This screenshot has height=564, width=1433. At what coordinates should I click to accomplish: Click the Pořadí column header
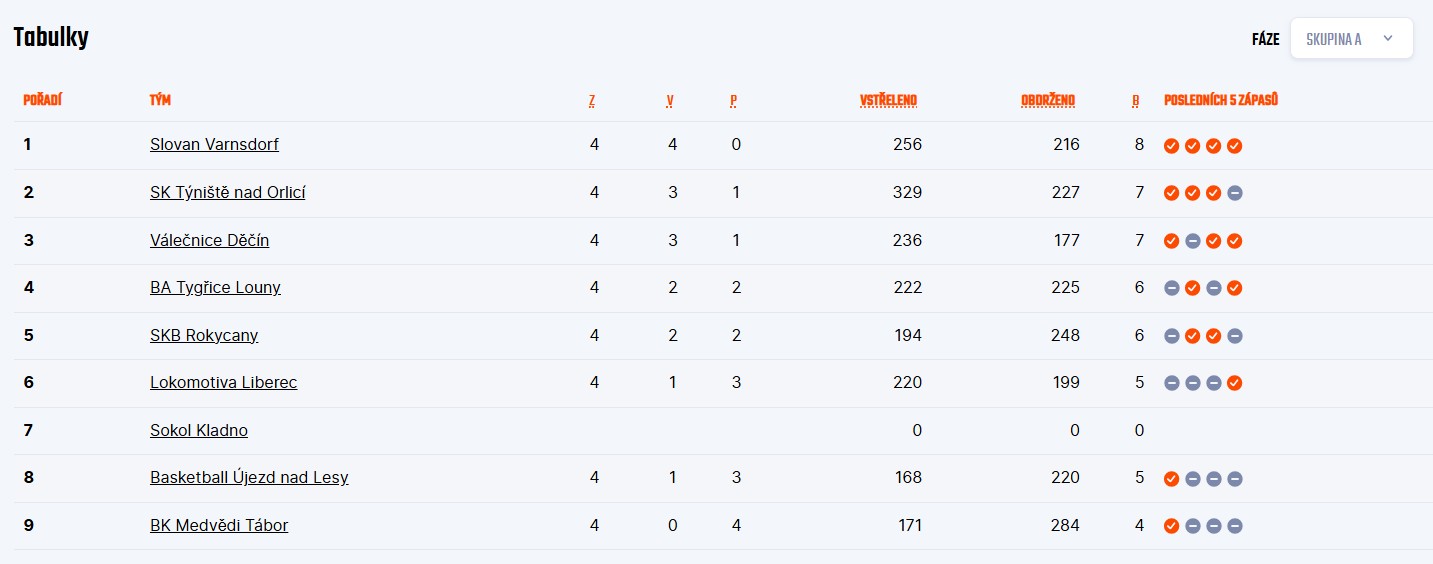coord(43,100)
